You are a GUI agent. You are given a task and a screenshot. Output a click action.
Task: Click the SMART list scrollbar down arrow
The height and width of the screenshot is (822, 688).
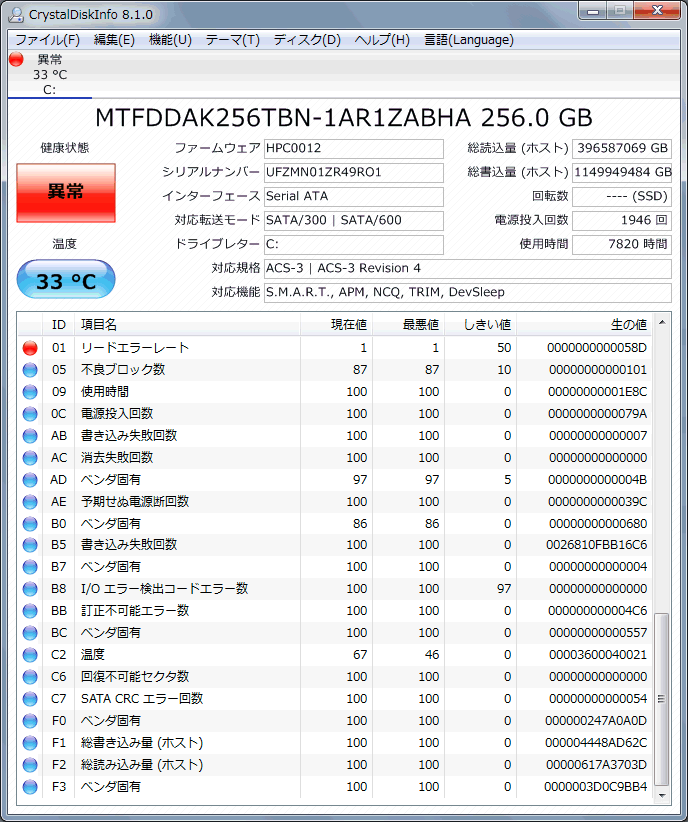coord(662,796)
